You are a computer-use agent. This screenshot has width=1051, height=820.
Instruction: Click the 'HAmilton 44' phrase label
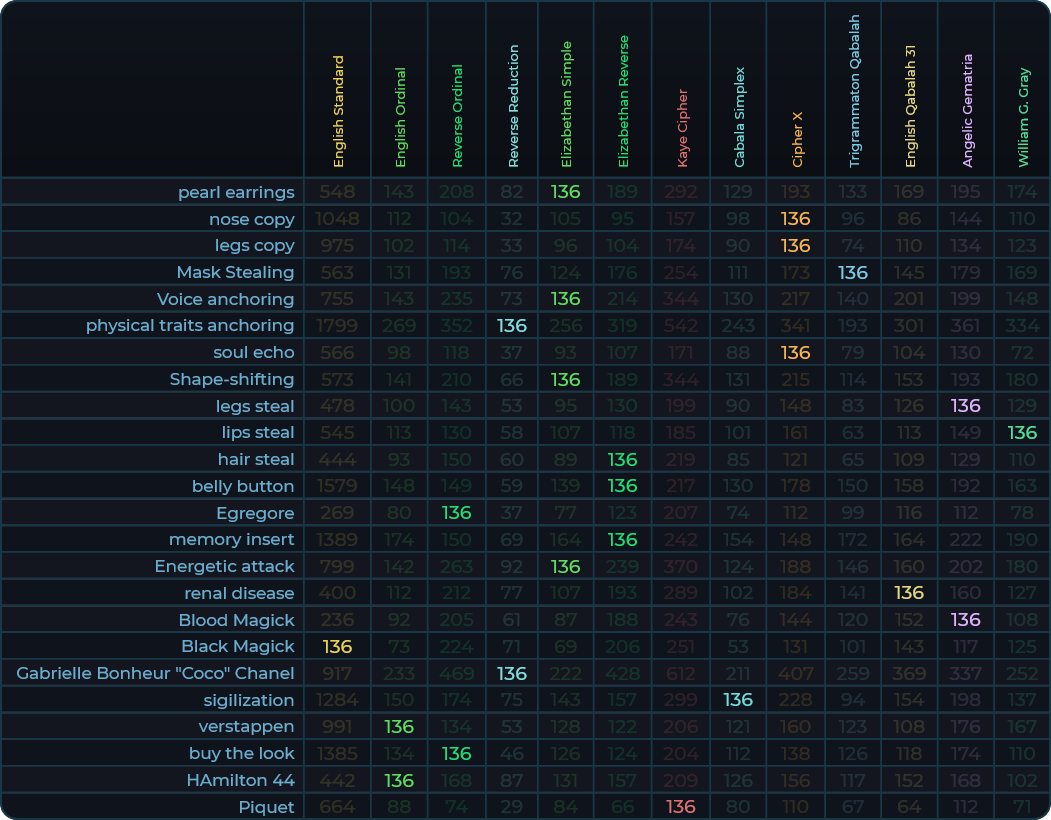[x=240, y=780]
